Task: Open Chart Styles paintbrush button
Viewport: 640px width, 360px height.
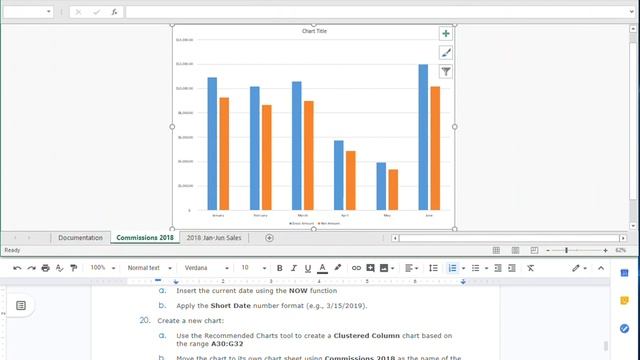Action: (446, 53)
